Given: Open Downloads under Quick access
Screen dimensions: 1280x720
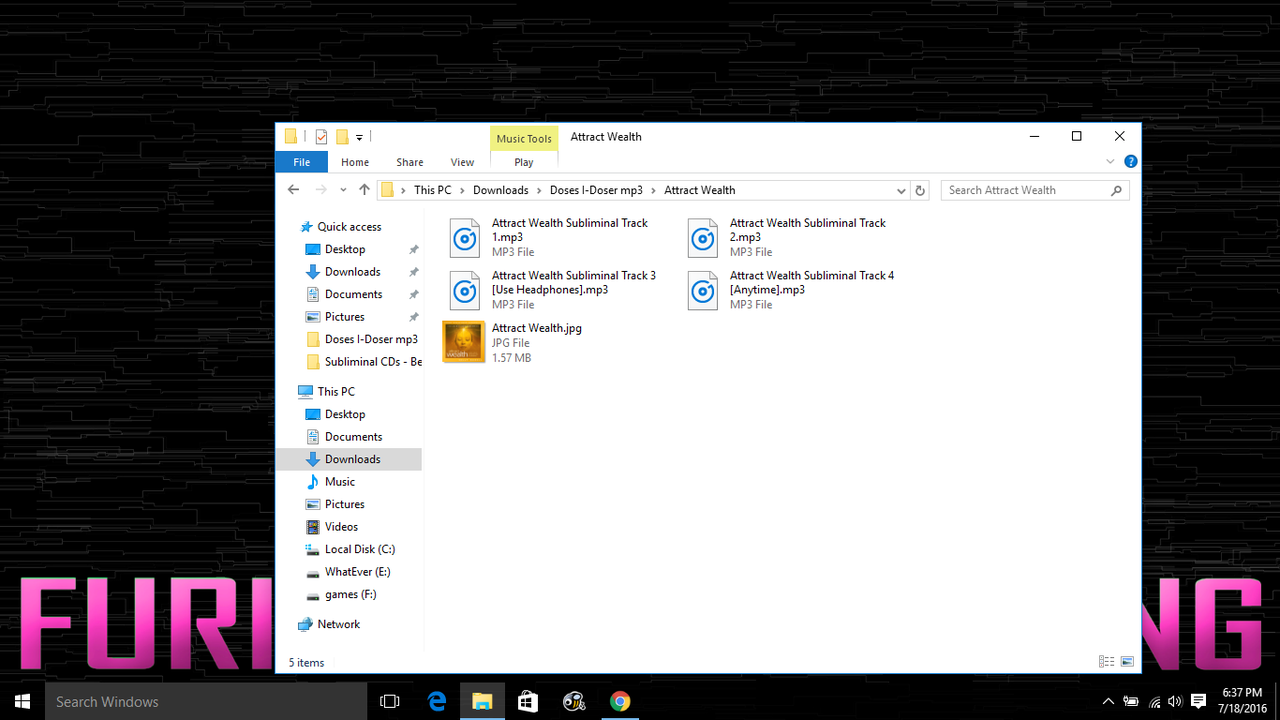Looking at the screenshot, I should tap(352, 272).
